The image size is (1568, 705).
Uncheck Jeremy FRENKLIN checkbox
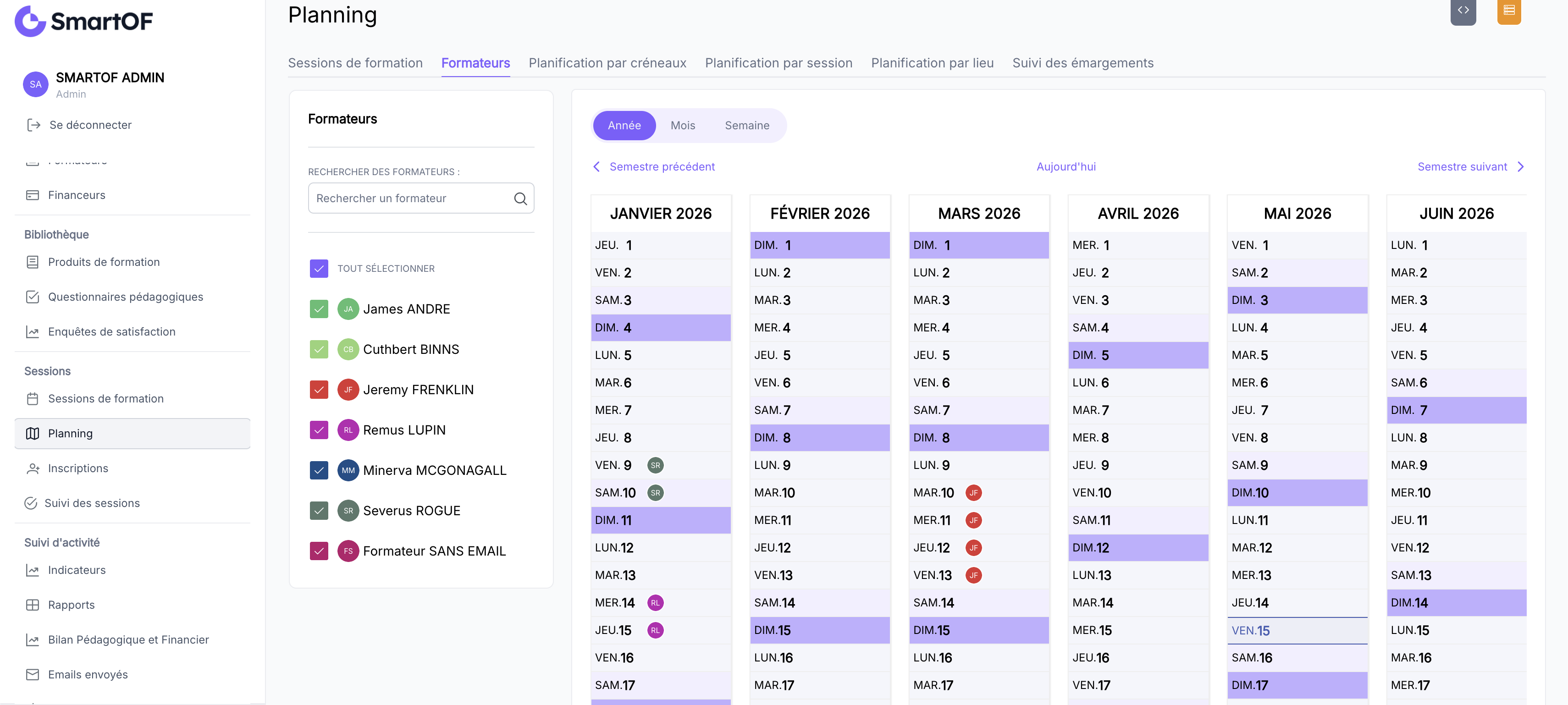tap(319, 390)
